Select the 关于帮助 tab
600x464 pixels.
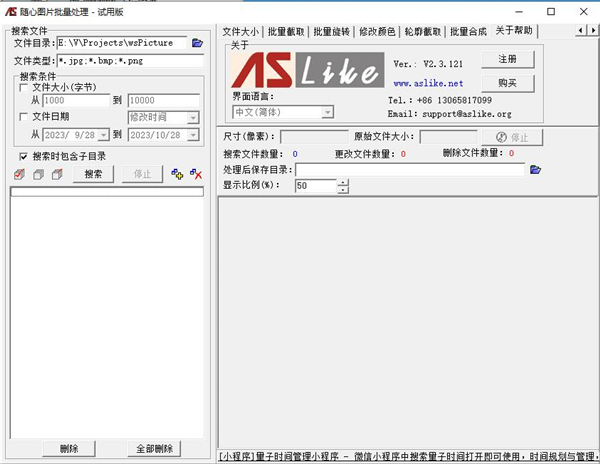pos(514,31)
